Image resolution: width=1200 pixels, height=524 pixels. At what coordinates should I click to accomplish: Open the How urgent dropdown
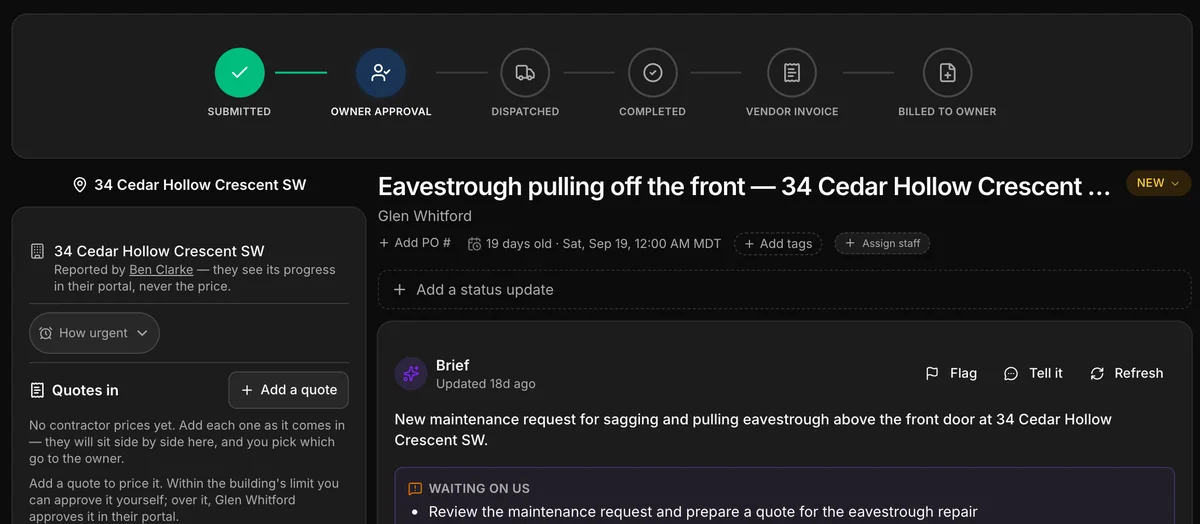(94, 333)
